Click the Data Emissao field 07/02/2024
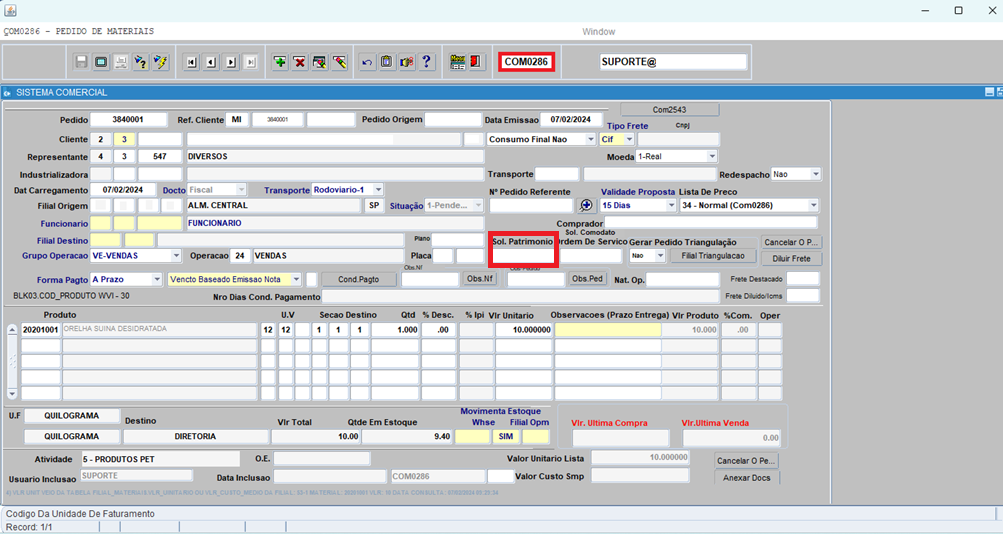This screenshot has width=1003, height=534. click(571, 120)
